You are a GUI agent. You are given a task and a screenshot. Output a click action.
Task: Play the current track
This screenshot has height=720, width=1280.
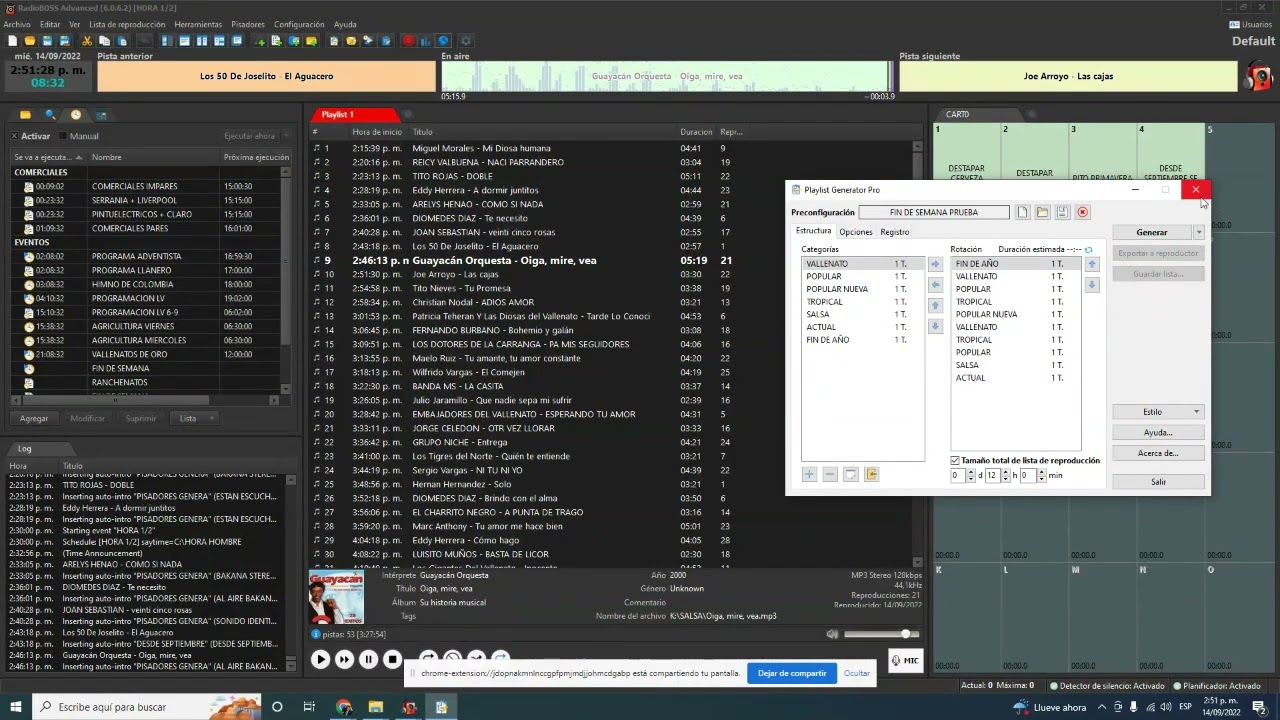point(320,659)
